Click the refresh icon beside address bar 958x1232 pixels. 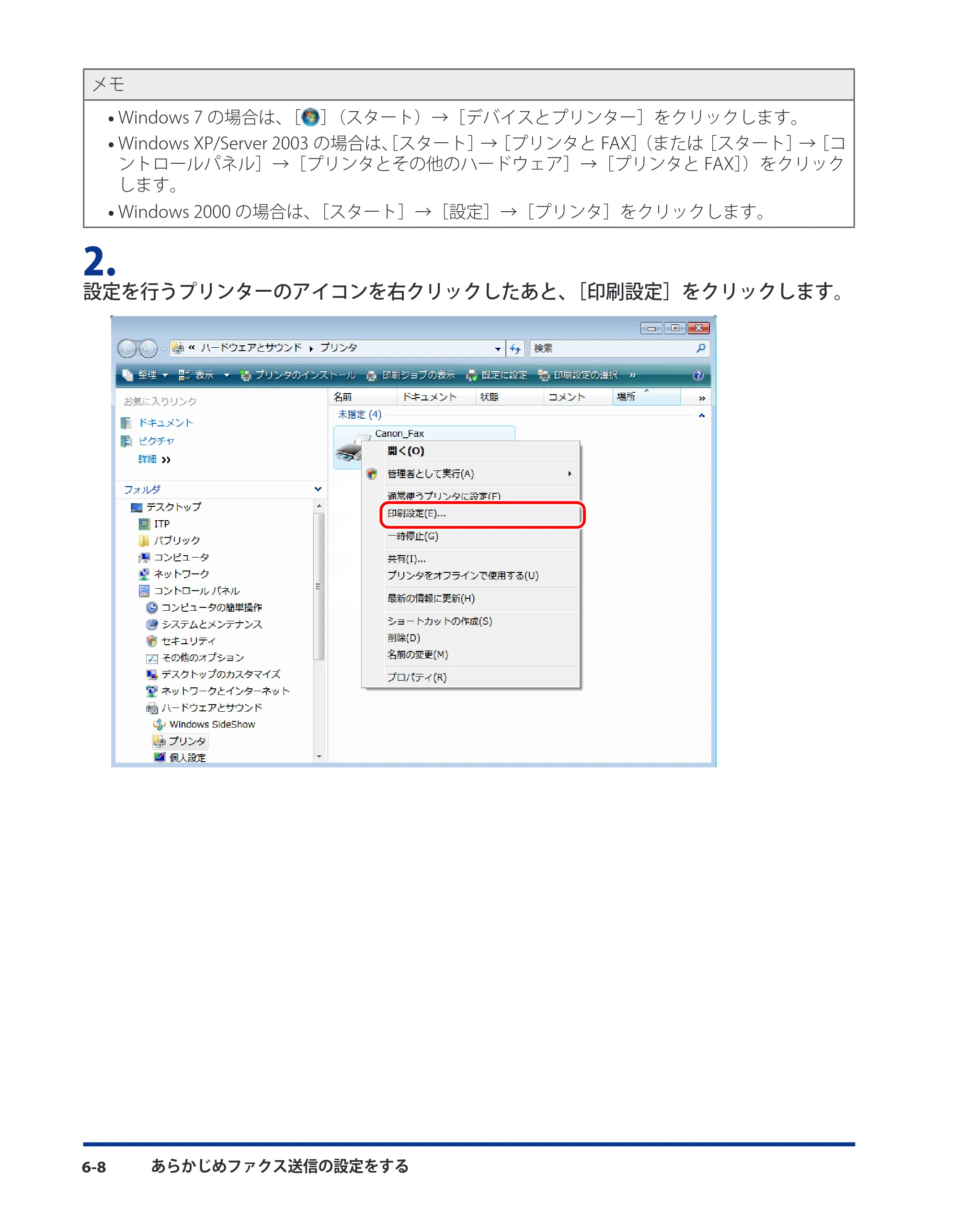click(x=515, y=349)
